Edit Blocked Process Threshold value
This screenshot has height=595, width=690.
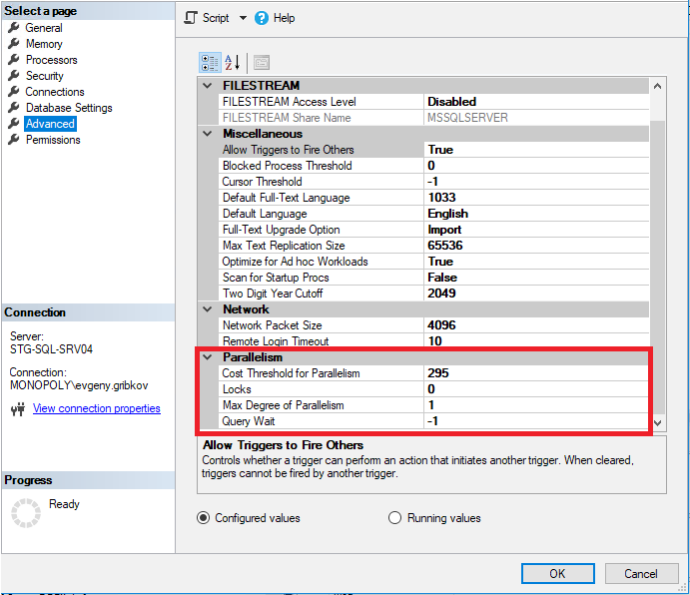536,165
